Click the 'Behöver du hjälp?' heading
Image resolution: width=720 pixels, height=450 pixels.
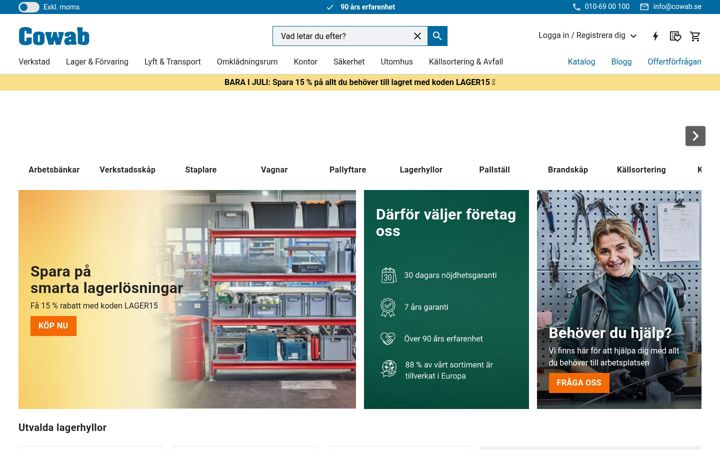click(x=610, y=332)
